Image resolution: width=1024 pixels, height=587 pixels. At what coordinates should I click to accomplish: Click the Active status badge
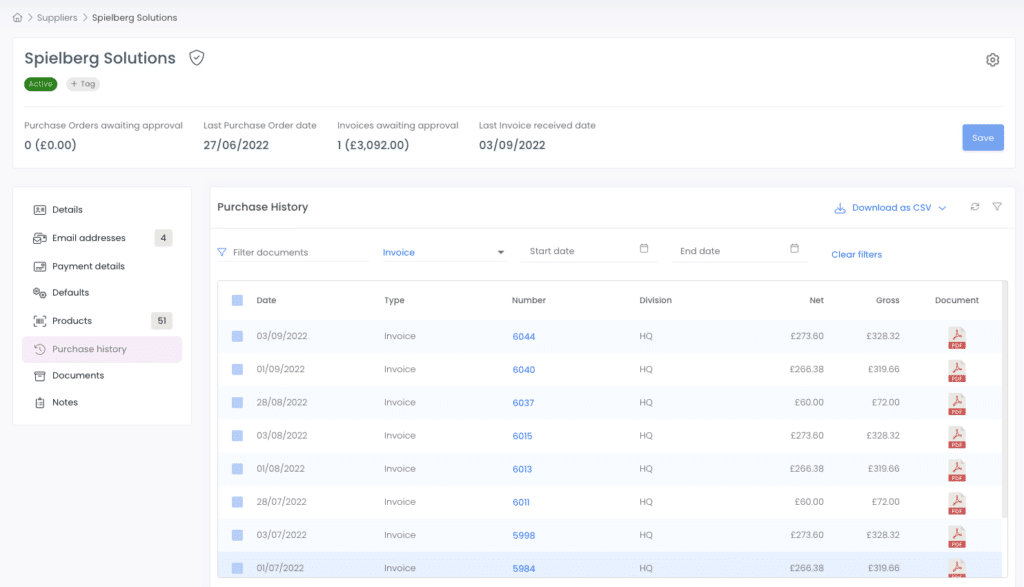40,84
